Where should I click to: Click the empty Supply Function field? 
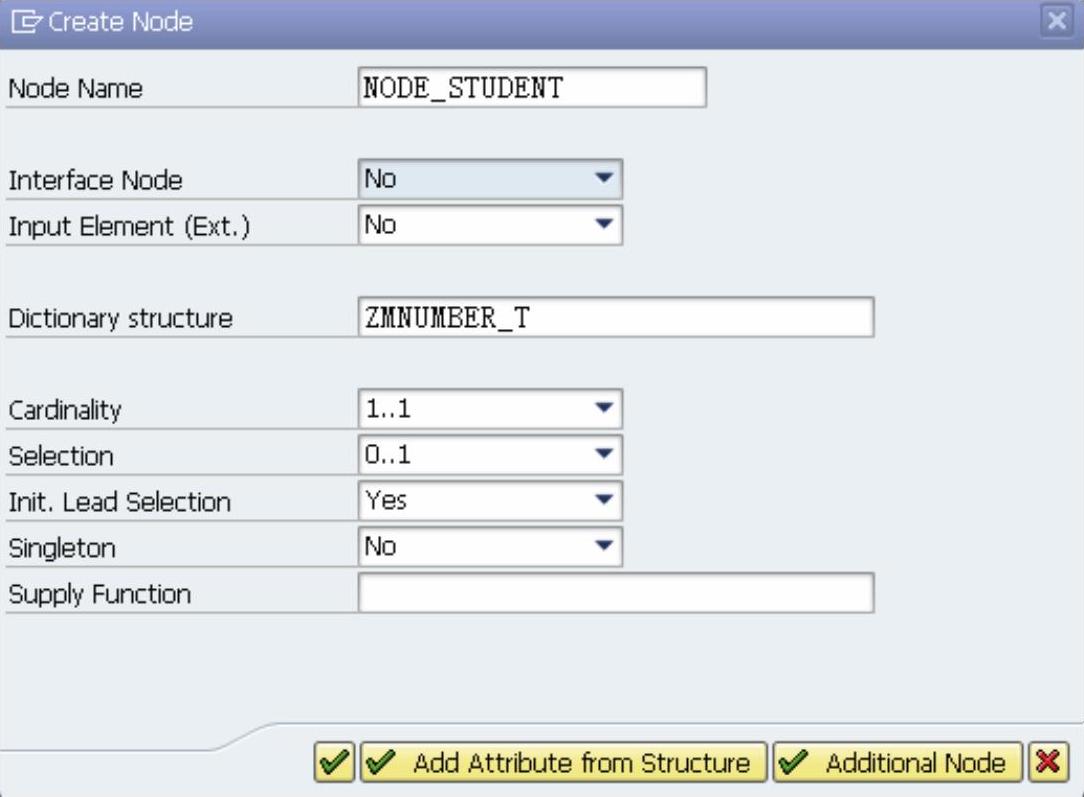(x=616, y=592)
